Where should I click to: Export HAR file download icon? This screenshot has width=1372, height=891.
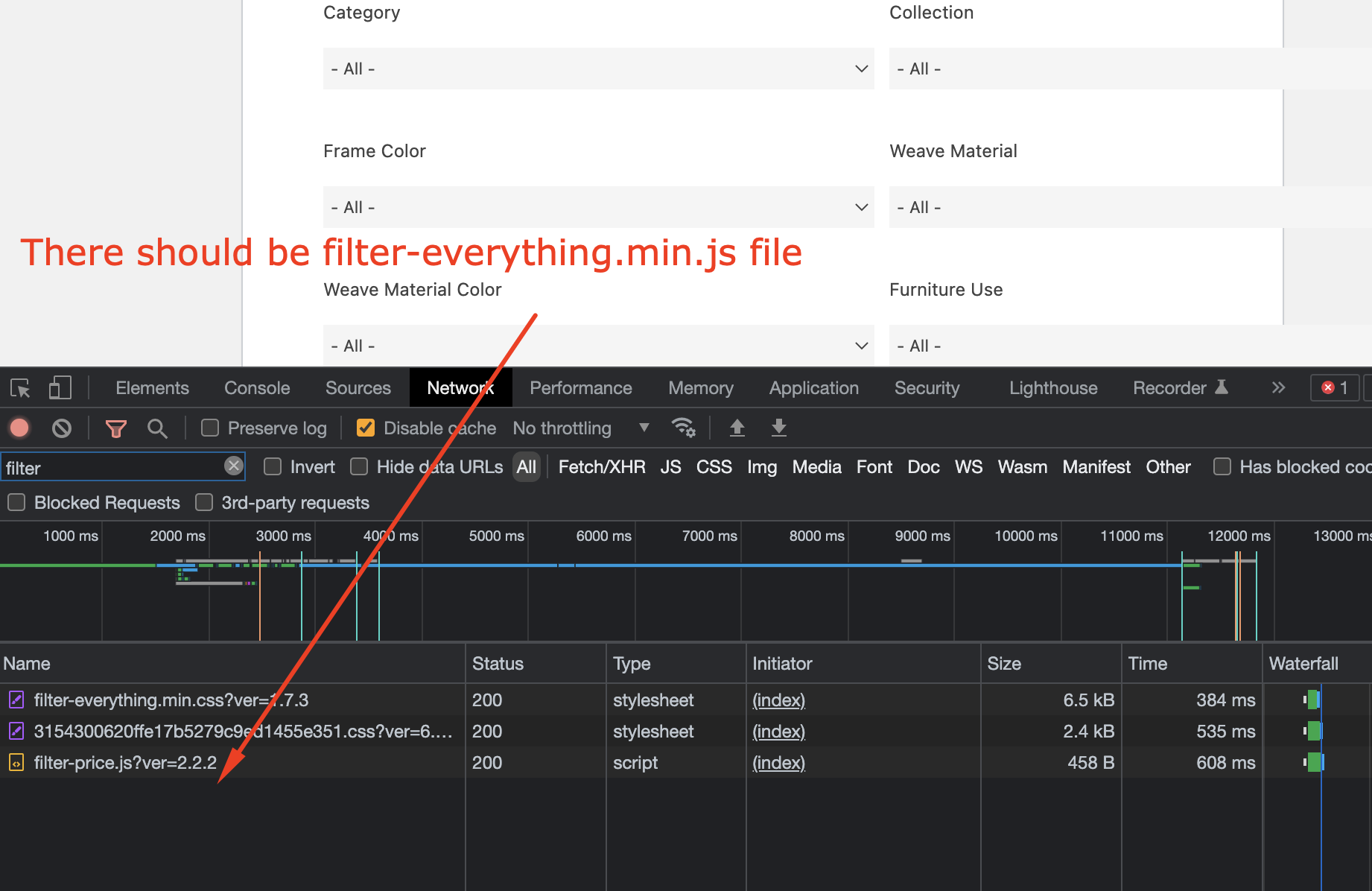[x=779, y=428]
